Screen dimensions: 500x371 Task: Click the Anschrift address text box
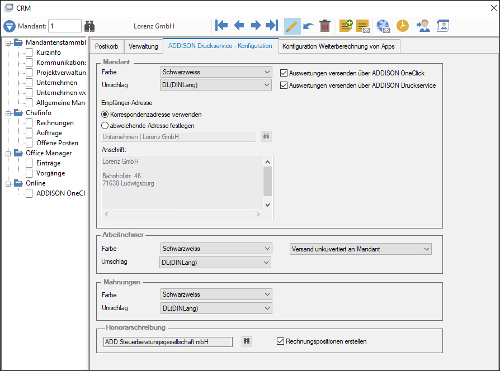pos(182,183)
